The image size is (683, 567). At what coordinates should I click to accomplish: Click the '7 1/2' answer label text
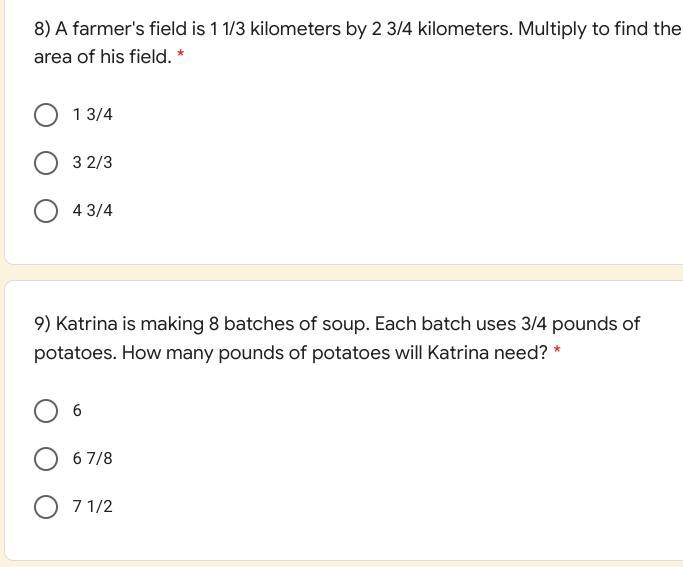[x=92, y=506]
